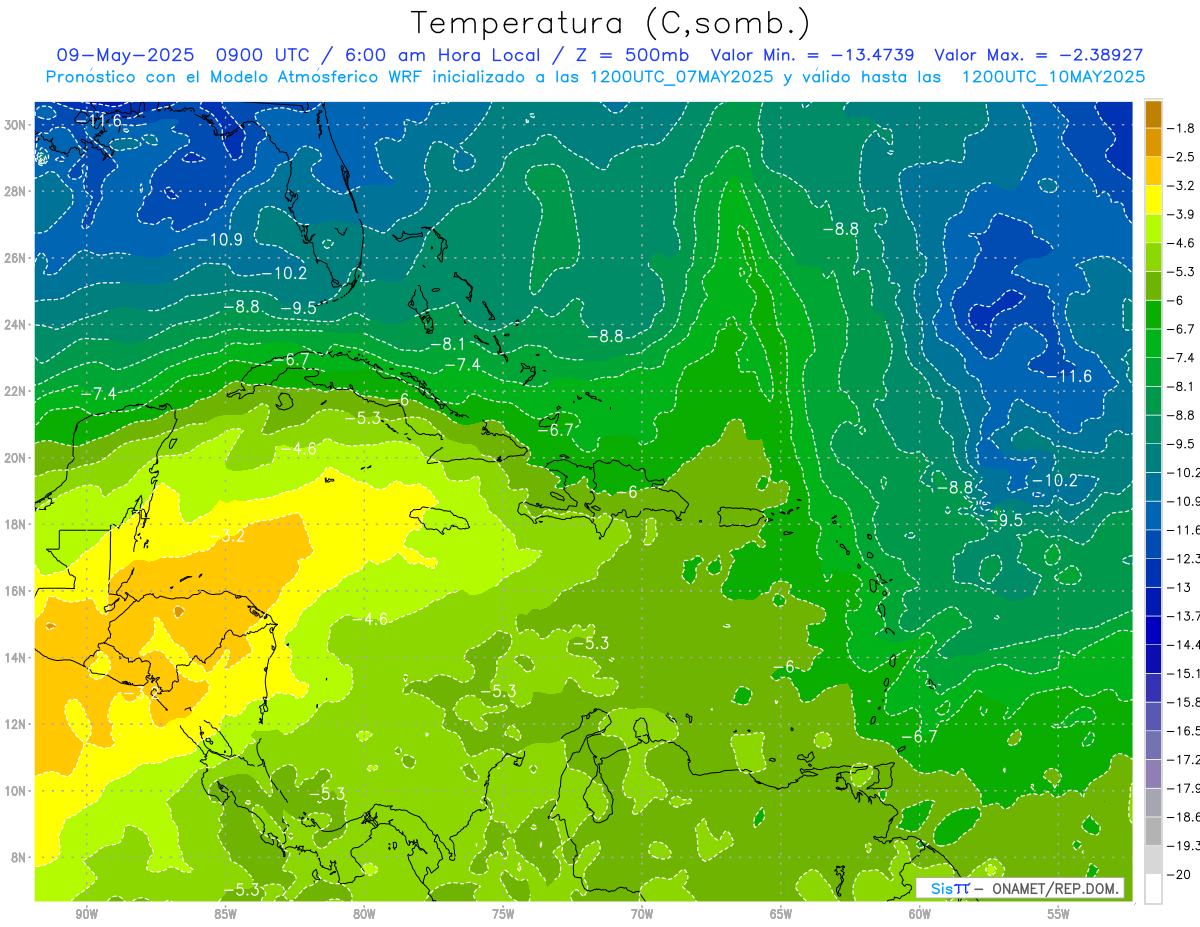This screenshot has width=1200, height=927.
Task: Click the '80W' longitude axis label
Action: tap(364, 914)
